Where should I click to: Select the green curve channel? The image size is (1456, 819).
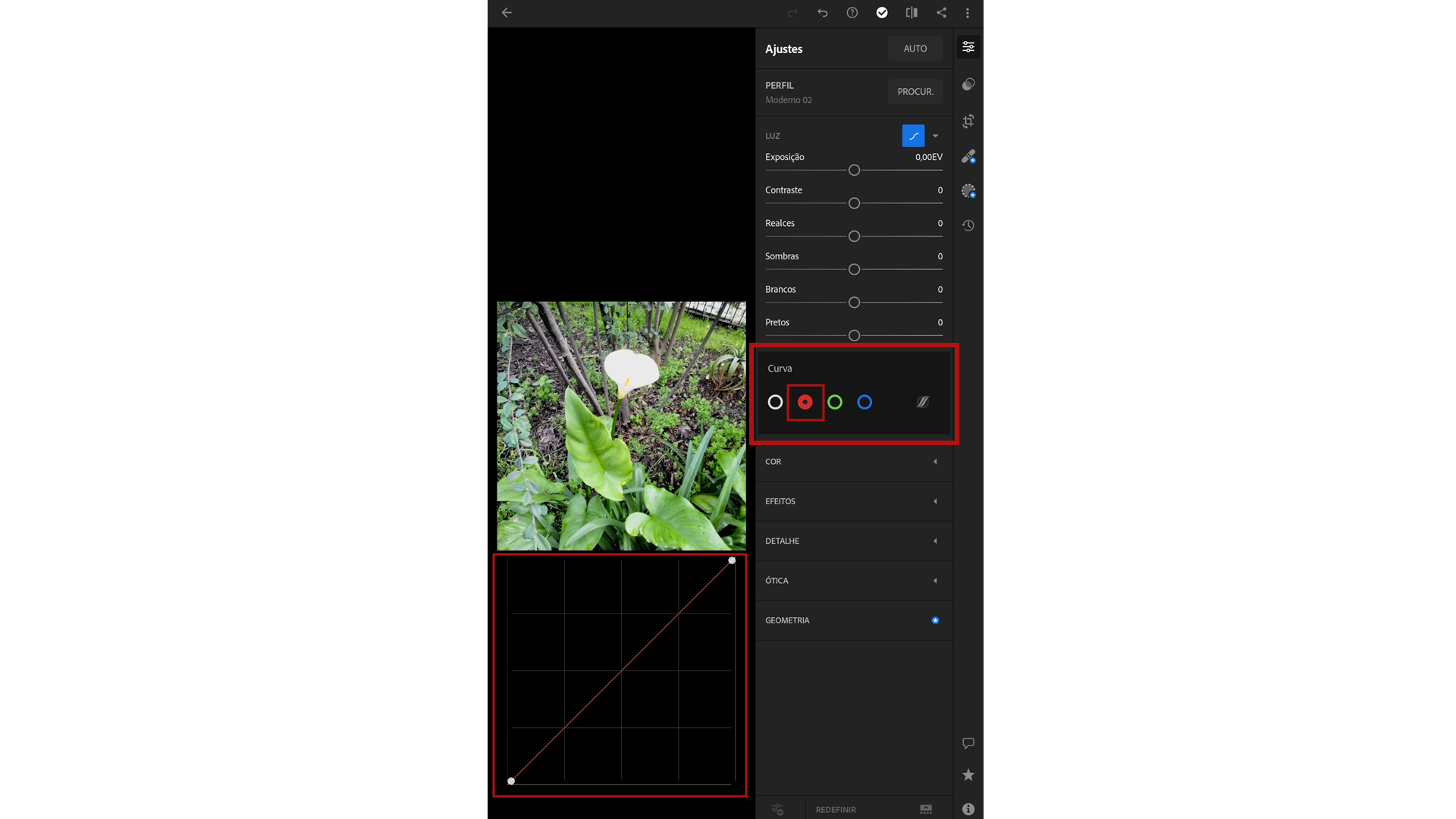(x=835, y=402)
